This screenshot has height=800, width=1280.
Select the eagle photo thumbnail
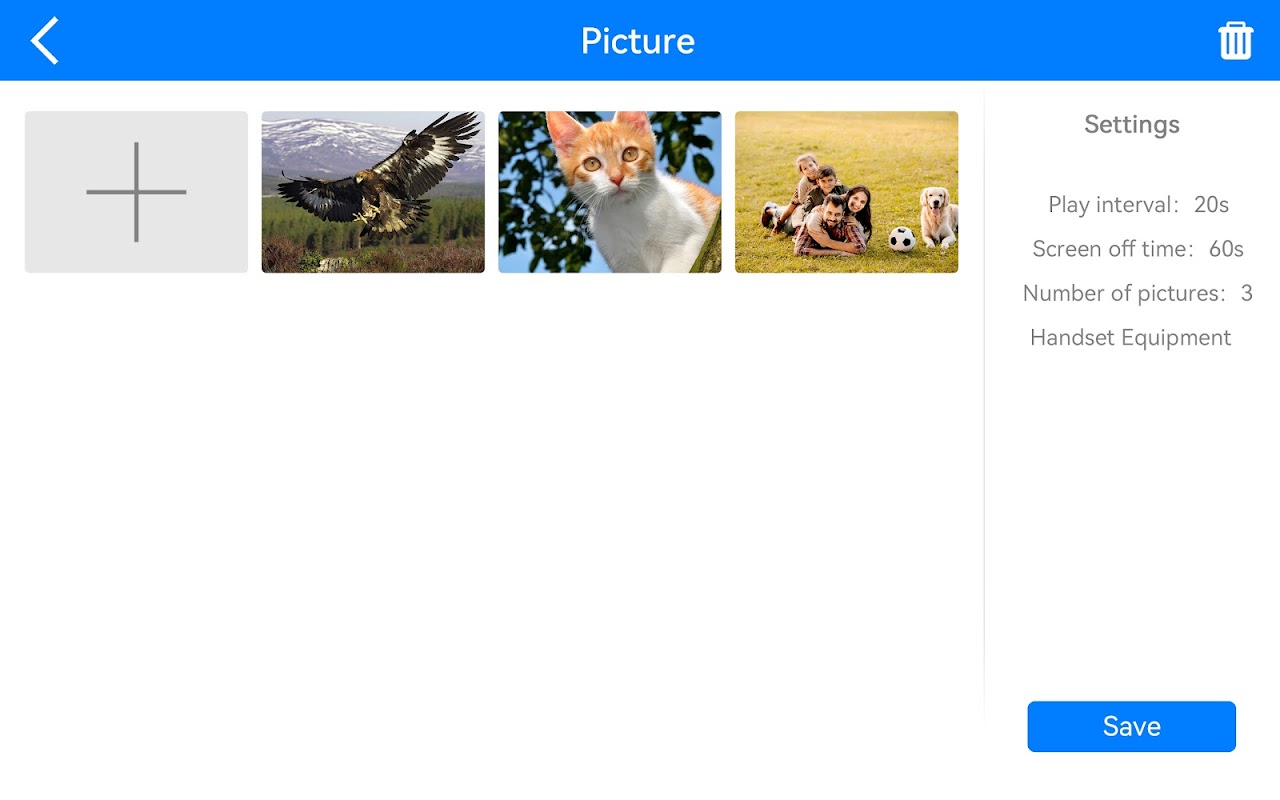pyautogui.click(x=373, y=192)
